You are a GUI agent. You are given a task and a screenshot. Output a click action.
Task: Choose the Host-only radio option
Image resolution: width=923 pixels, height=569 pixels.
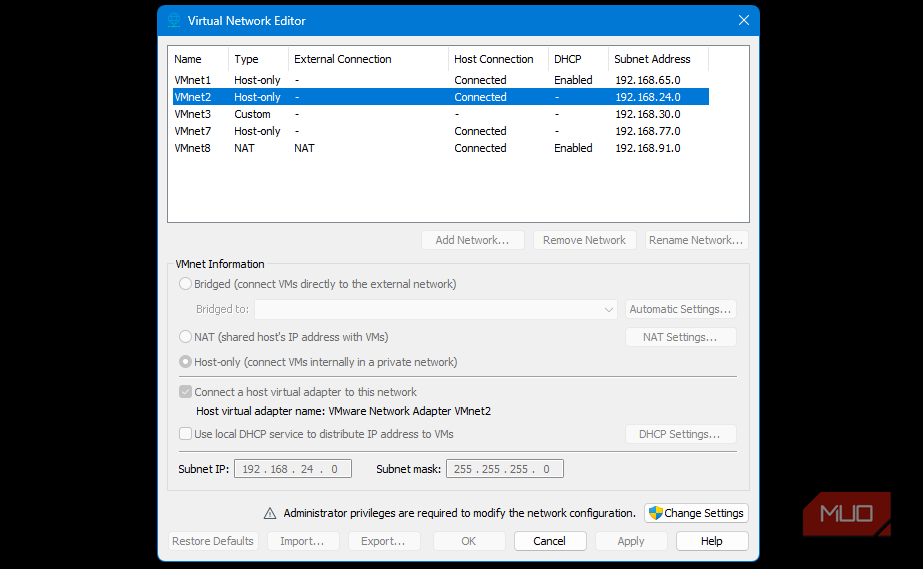click(x=185, y=362)
